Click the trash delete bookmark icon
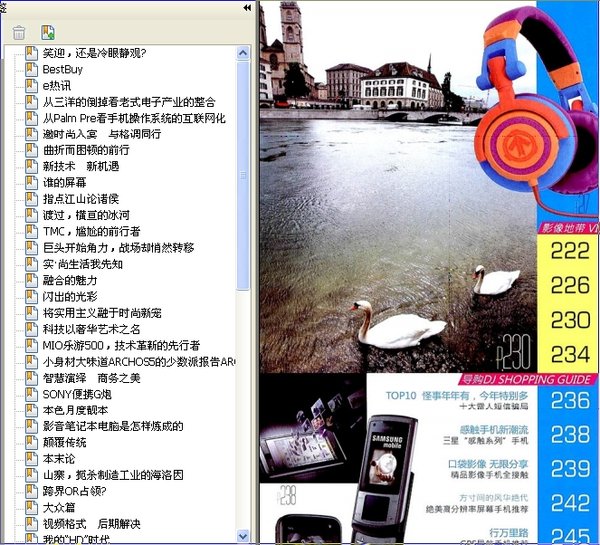The image size is (600, 545). [x=18, y=33]
